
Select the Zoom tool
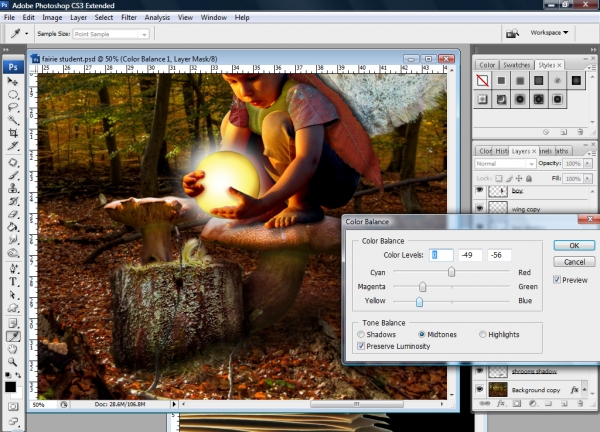(x=13, y=362)
